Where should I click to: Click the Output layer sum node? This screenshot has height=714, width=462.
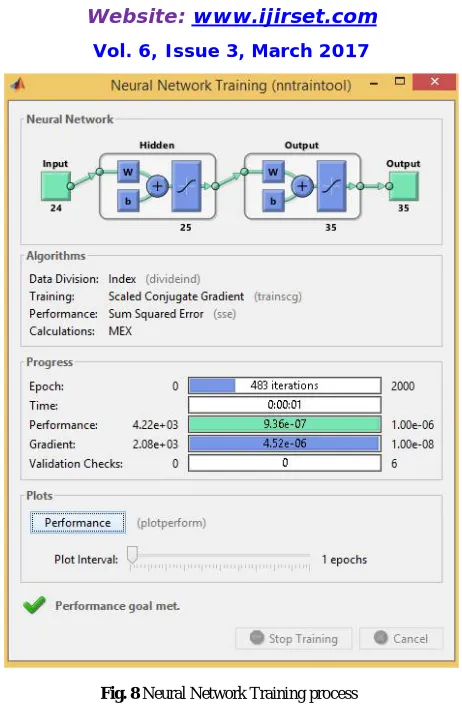302,186
